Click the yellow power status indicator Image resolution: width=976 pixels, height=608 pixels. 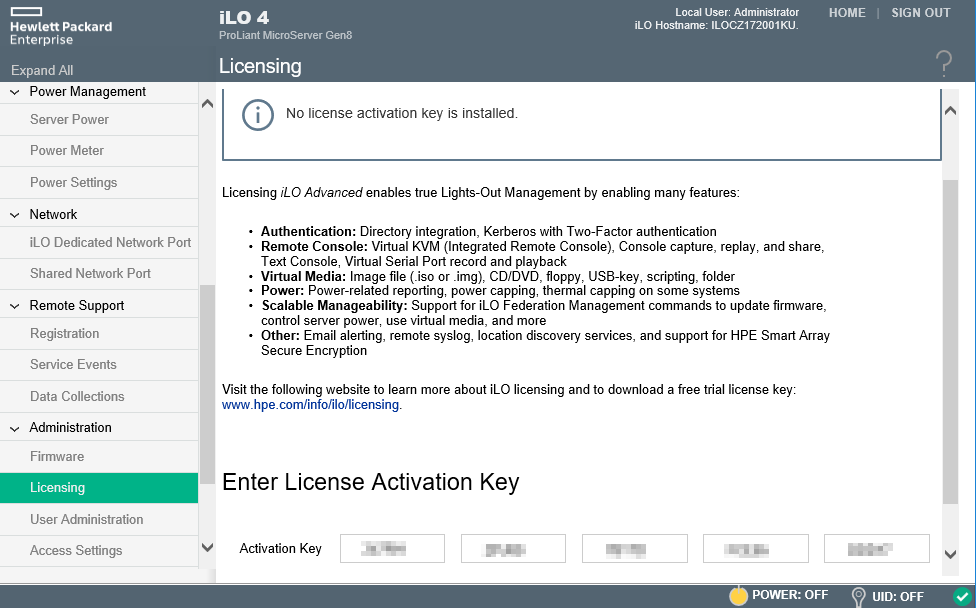(738, 596)
